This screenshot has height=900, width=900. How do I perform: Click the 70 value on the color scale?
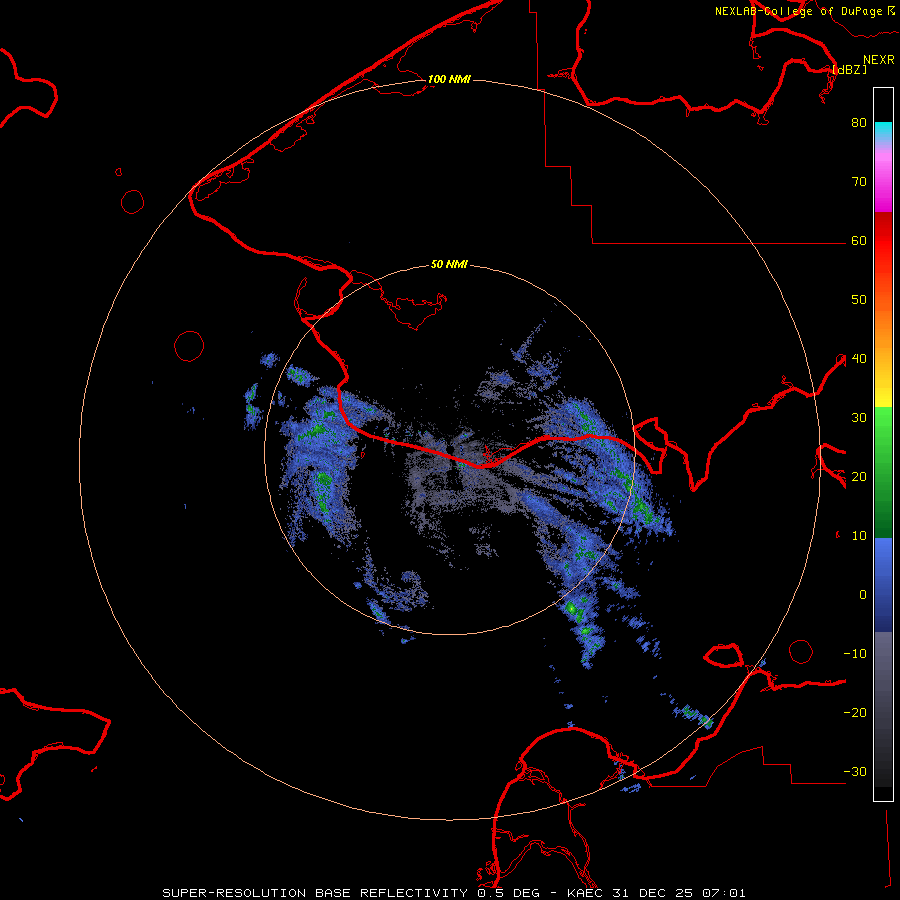pos(859,181)
